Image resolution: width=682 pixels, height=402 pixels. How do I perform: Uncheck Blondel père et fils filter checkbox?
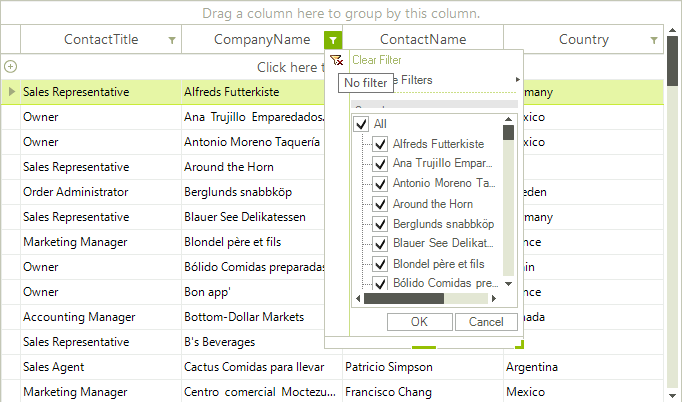pos(380,264)
